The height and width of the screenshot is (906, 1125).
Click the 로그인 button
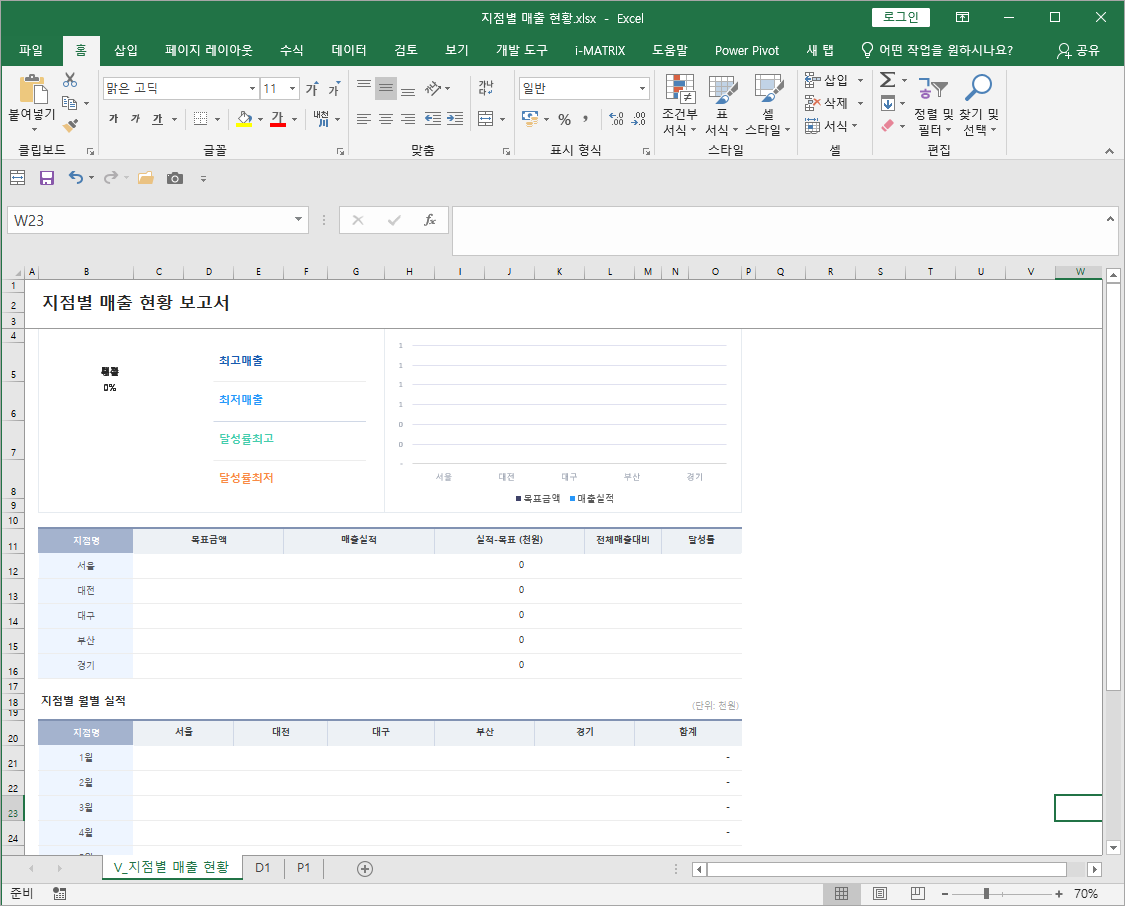point(900,17)
